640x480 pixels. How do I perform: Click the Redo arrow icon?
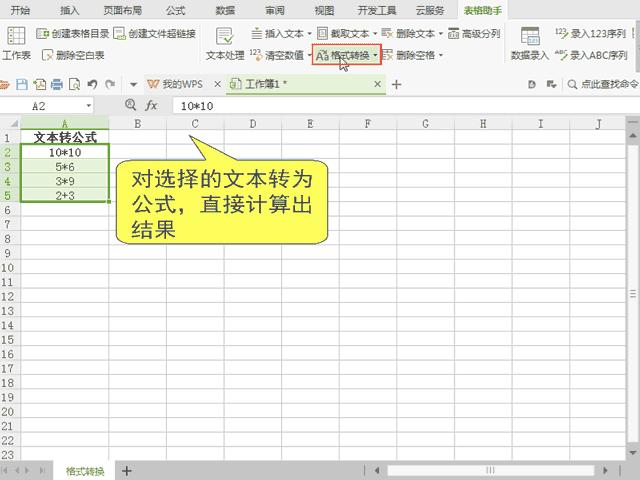point(110,84)
